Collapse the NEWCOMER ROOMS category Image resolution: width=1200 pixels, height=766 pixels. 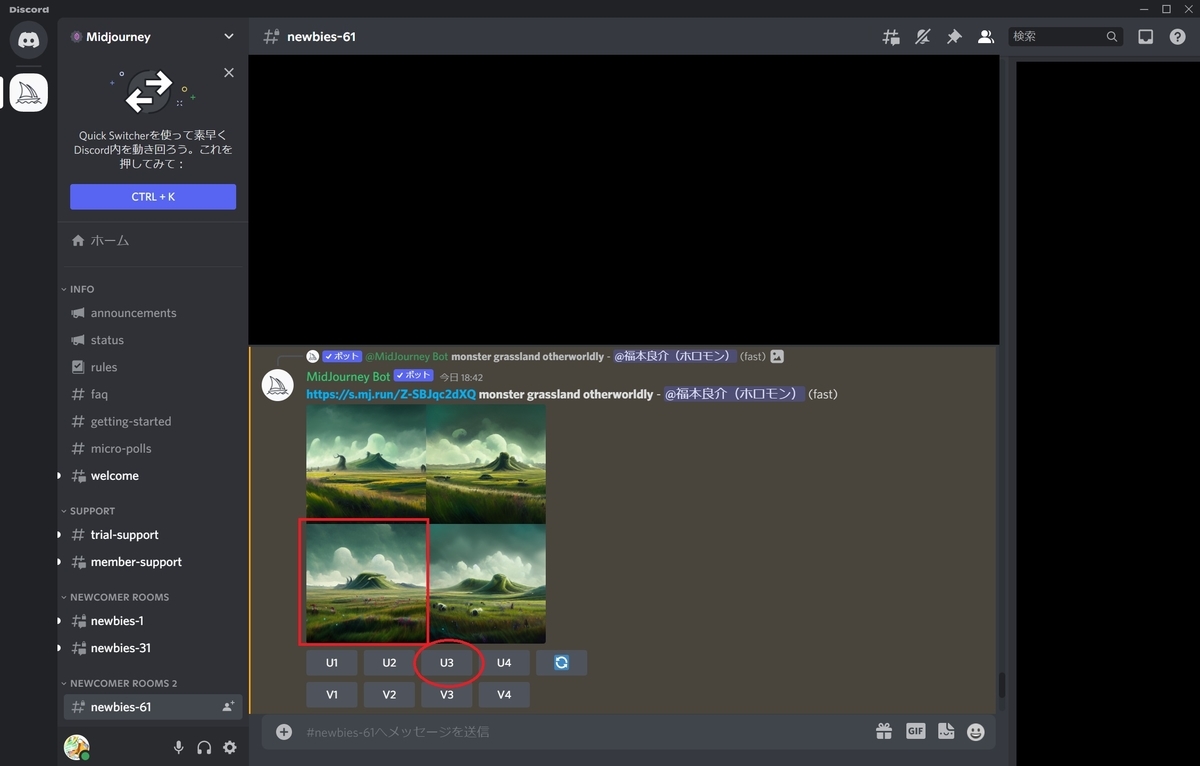[118, 597]
